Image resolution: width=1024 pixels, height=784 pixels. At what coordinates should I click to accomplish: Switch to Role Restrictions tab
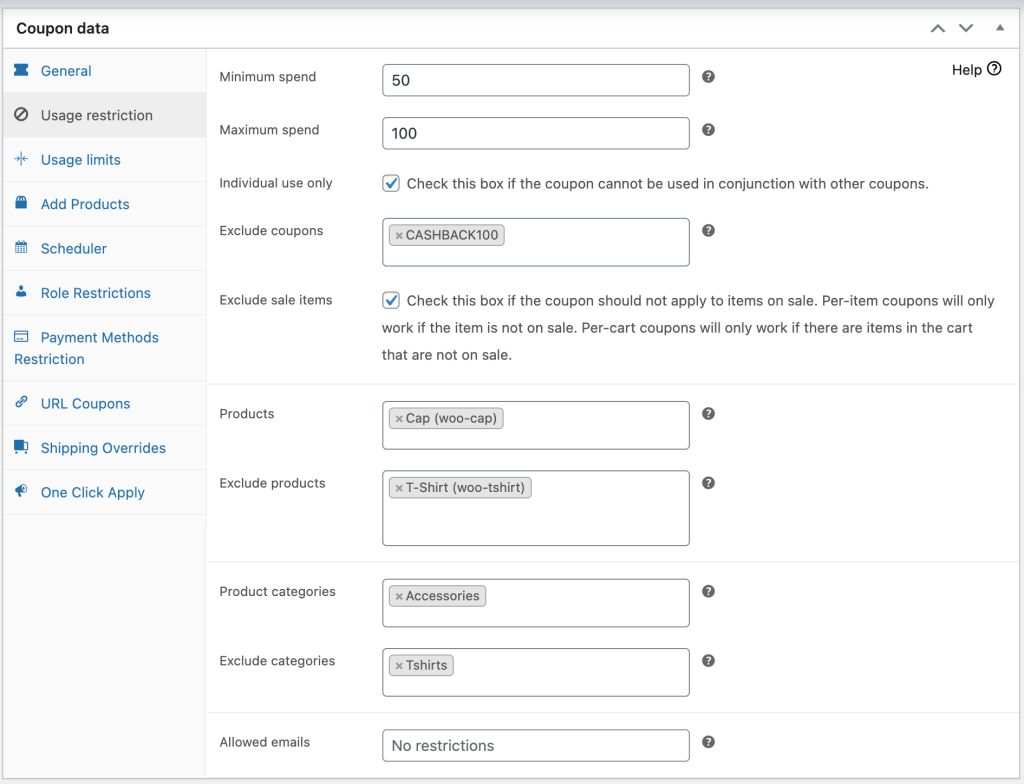tap(95, 293)
